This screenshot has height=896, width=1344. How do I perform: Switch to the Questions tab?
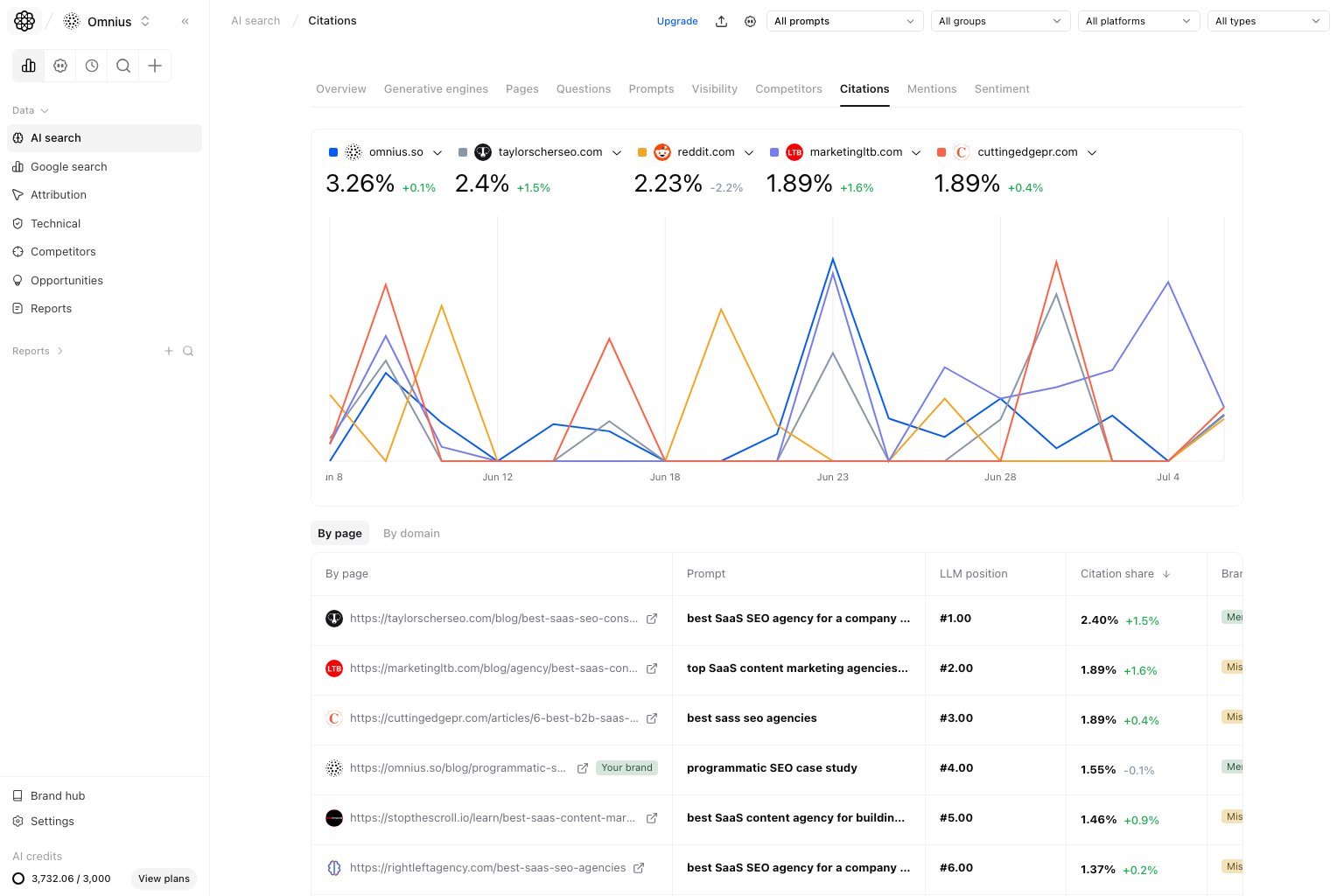[x=584, y=89]
